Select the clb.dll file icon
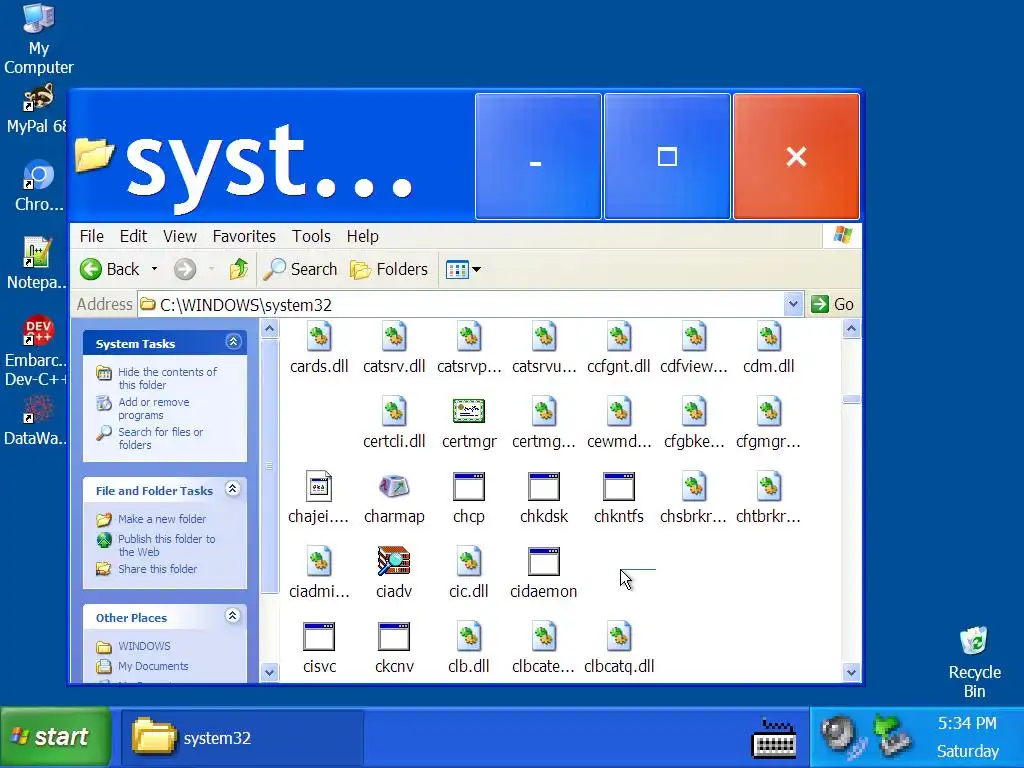Image resolution: width=1024 pixels, height=768 pixels. point(469,637)
